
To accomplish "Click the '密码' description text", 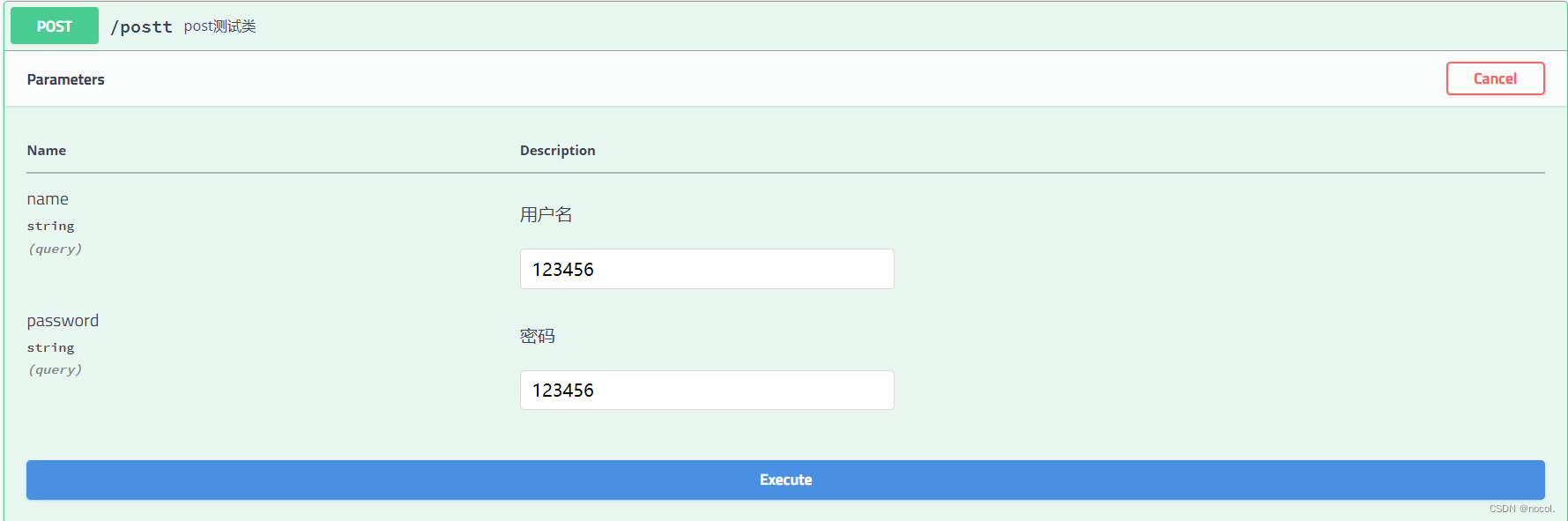I will tap(537, 336).
